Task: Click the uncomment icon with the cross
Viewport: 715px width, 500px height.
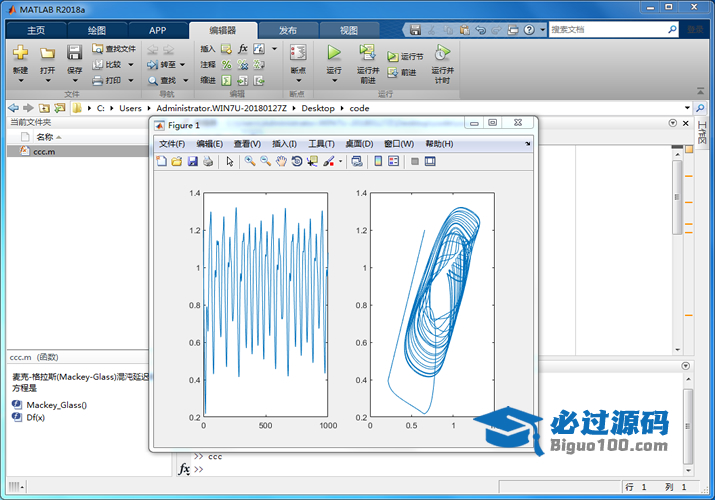Action: [x=243, y=65]
